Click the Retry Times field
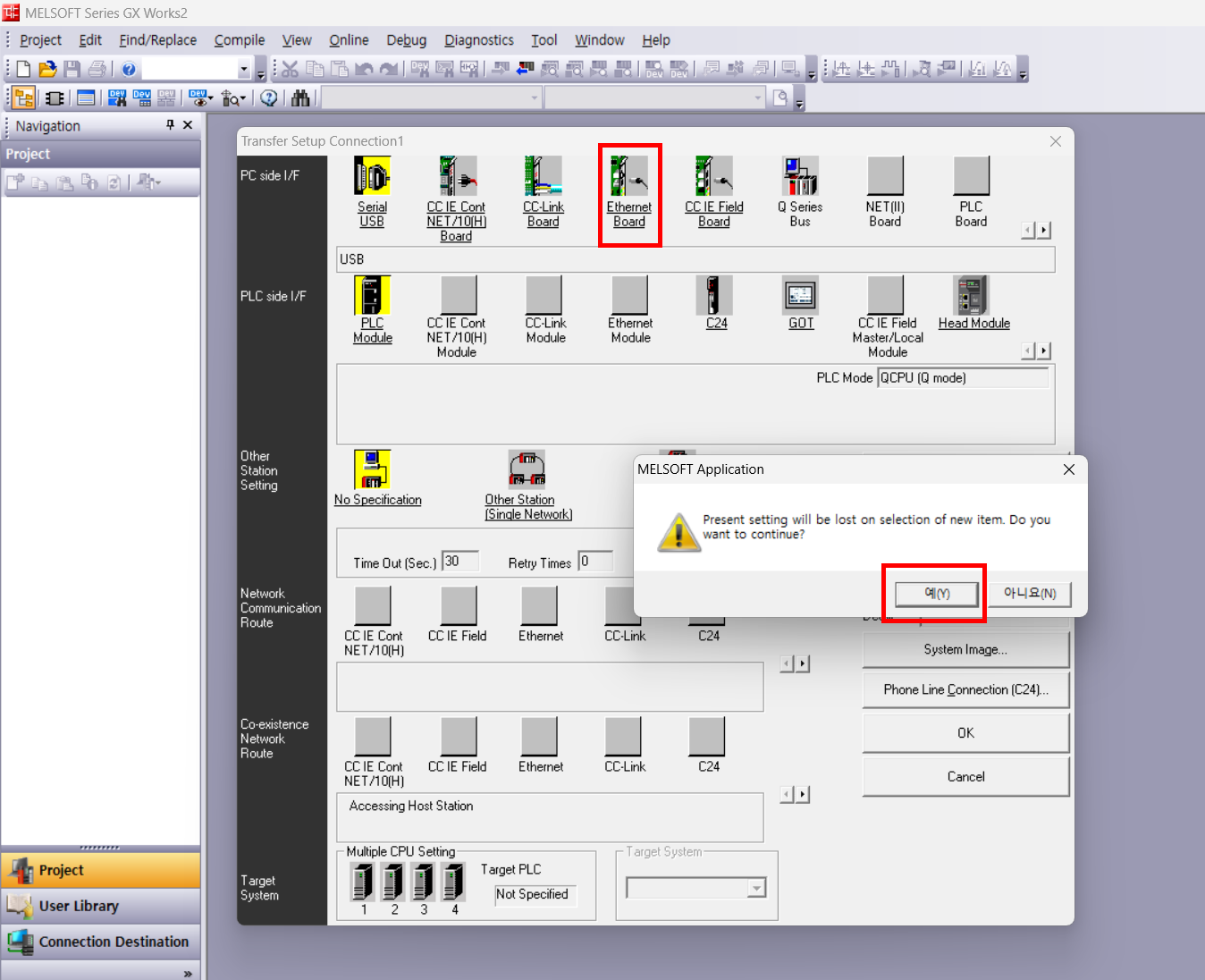Screen dimensions: 1205x980 coord(596,562)
